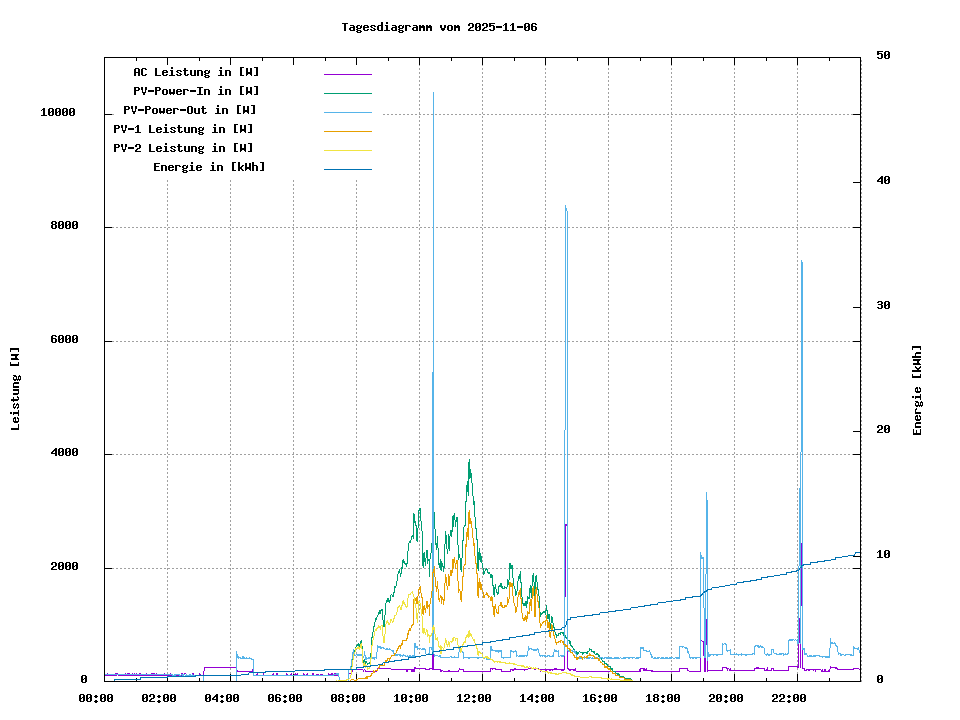The image size is (960, 720).
Task: Click the chart title Tagesdiagramm vom 2025-11-06
Action: (439, 27)
